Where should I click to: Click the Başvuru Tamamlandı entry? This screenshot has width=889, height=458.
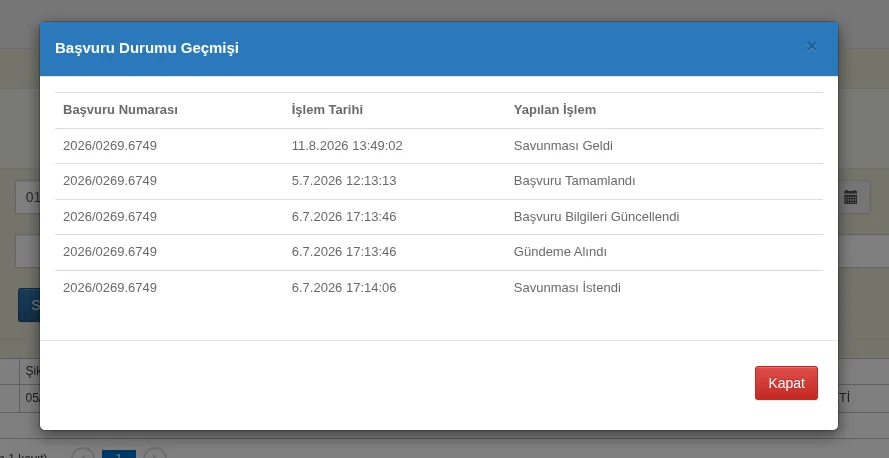pos(574,181)
